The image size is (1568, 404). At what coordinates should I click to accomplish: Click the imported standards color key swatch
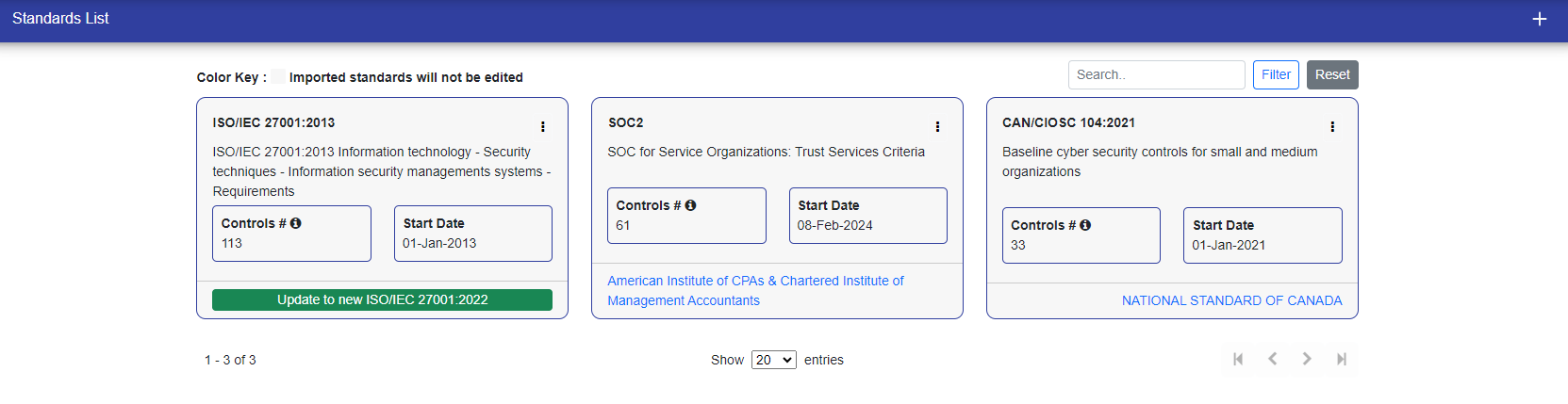[x=278, y=77]
